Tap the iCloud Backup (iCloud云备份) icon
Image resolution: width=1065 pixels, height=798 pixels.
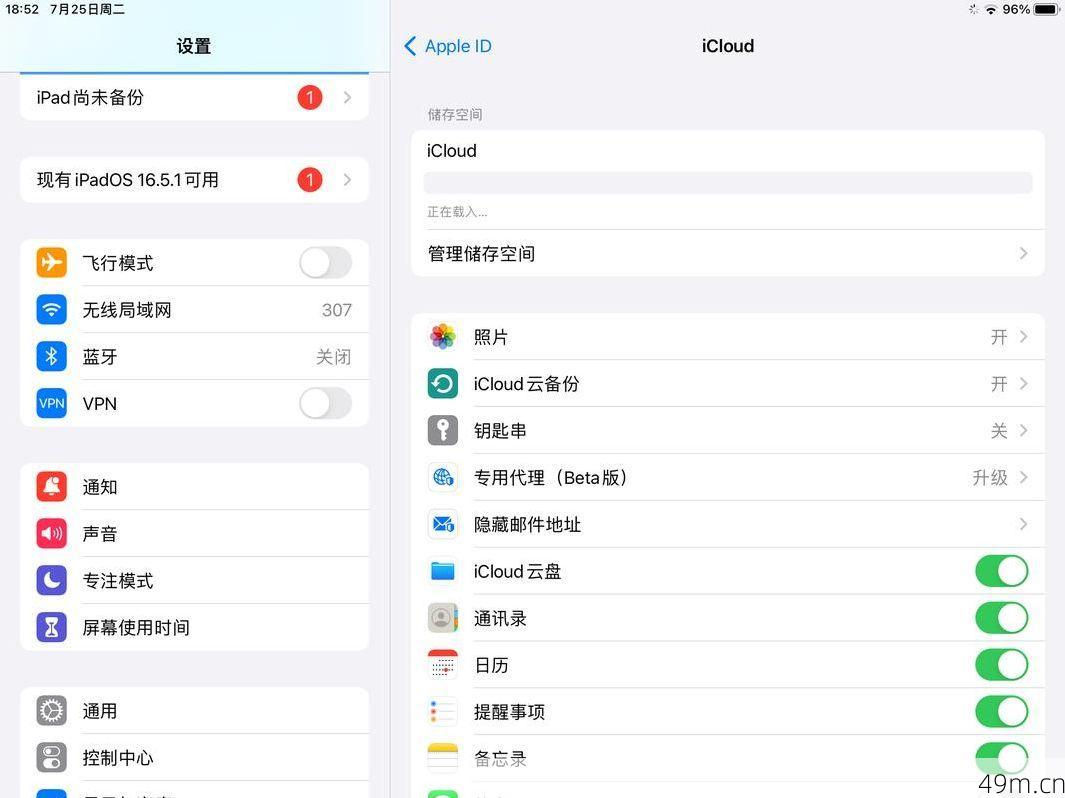pos(443,384)
